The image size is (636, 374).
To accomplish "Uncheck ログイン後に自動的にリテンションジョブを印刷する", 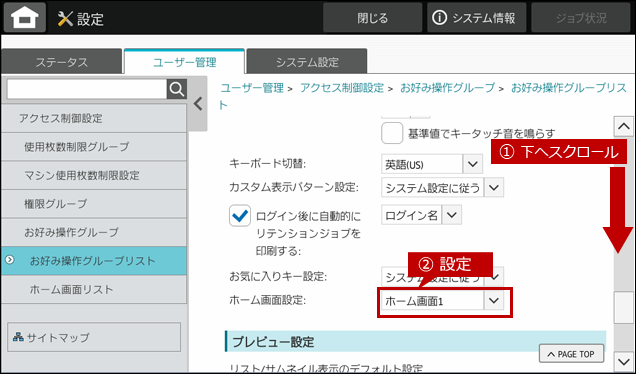I will click(x=240, y=216).
